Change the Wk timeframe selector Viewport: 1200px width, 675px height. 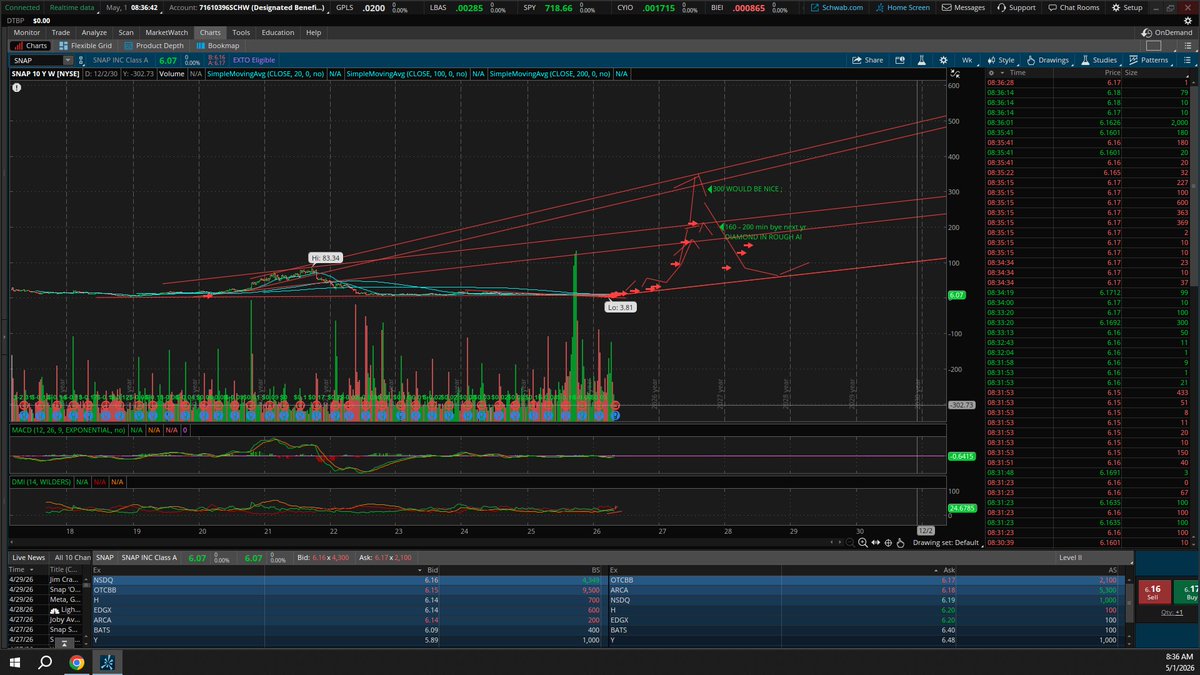click(969, 60)
